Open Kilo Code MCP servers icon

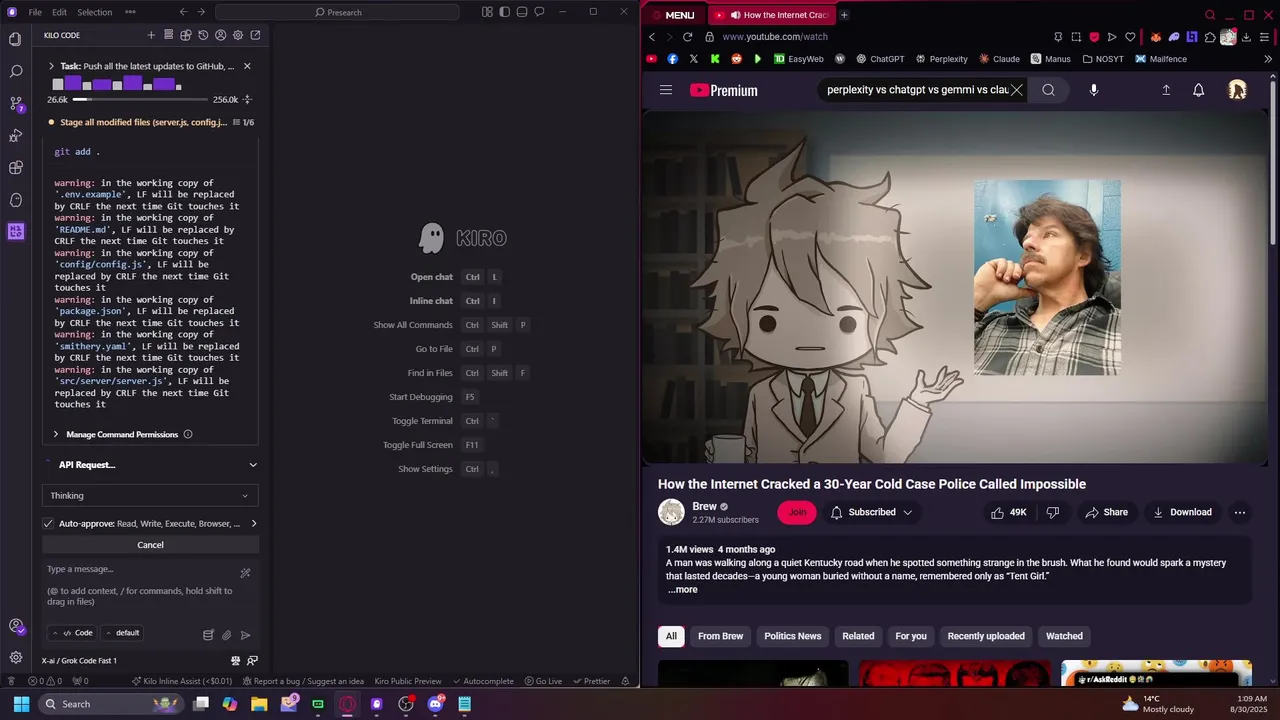click(168, 35)
